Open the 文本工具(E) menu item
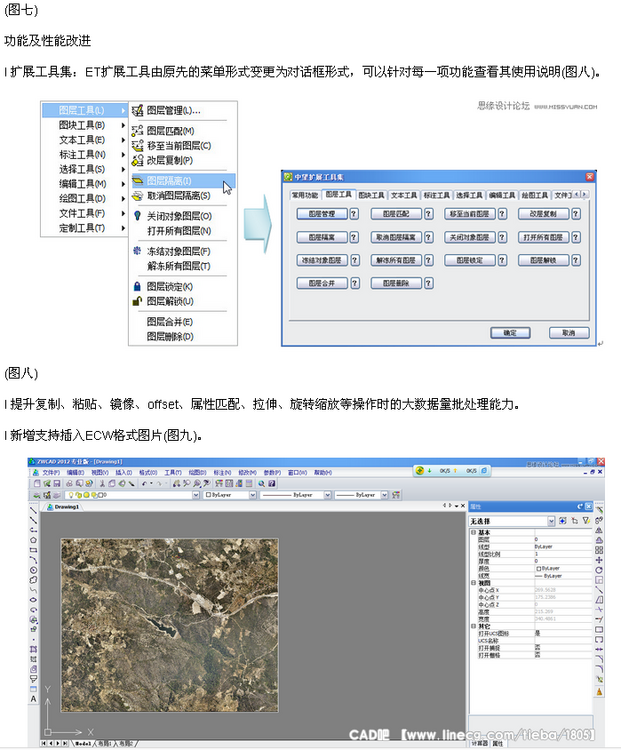 (x=85, y=140)
